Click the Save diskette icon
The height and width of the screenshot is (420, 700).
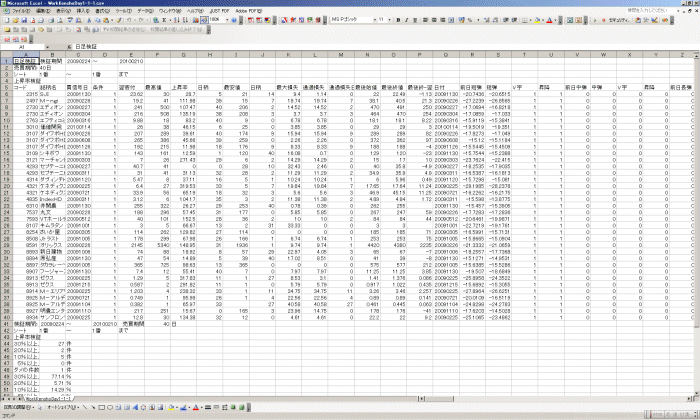pos(24,20)
